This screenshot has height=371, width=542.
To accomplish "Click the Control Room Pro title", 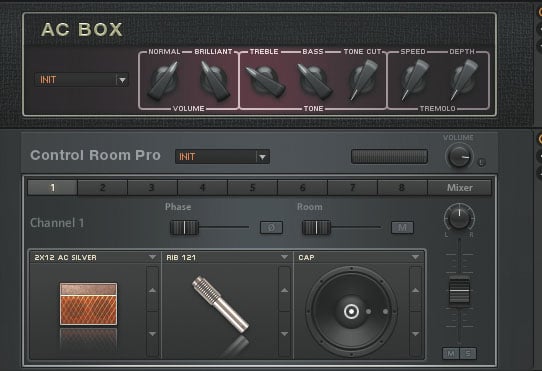I will pyautogui.click(x=95, y=155).
